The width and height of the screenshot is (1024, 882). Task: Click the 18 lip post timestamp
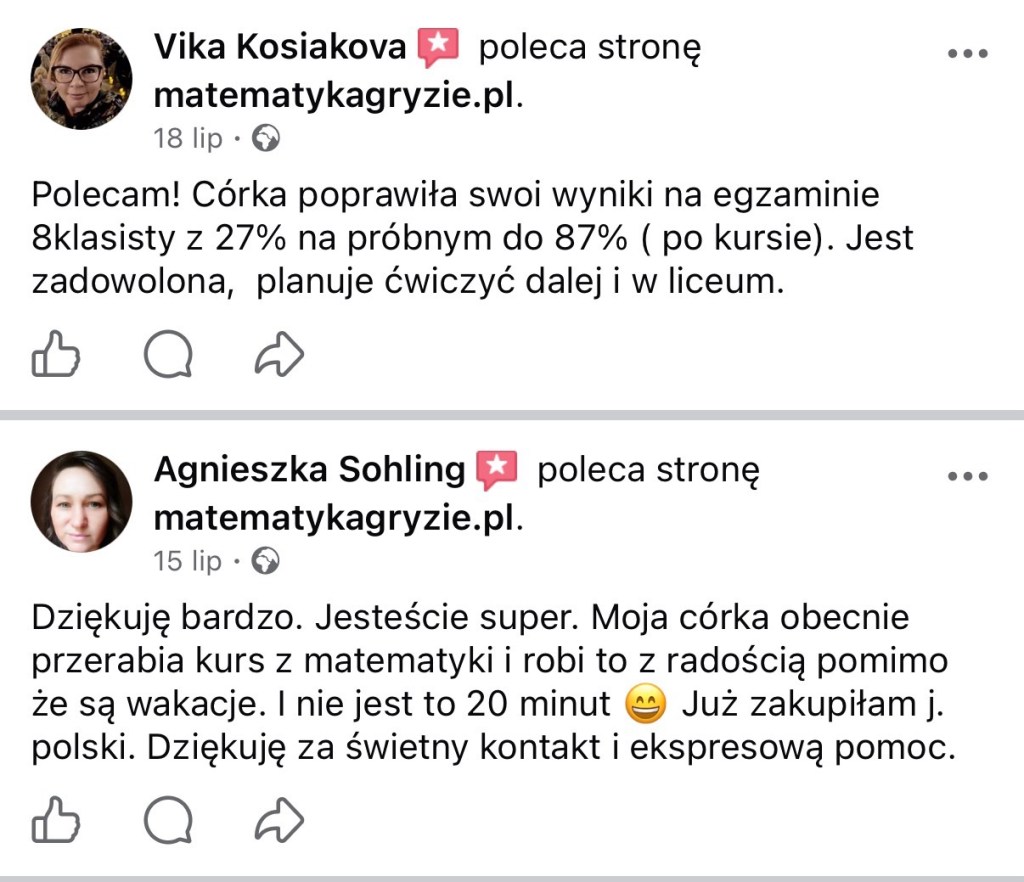point(188,138)
